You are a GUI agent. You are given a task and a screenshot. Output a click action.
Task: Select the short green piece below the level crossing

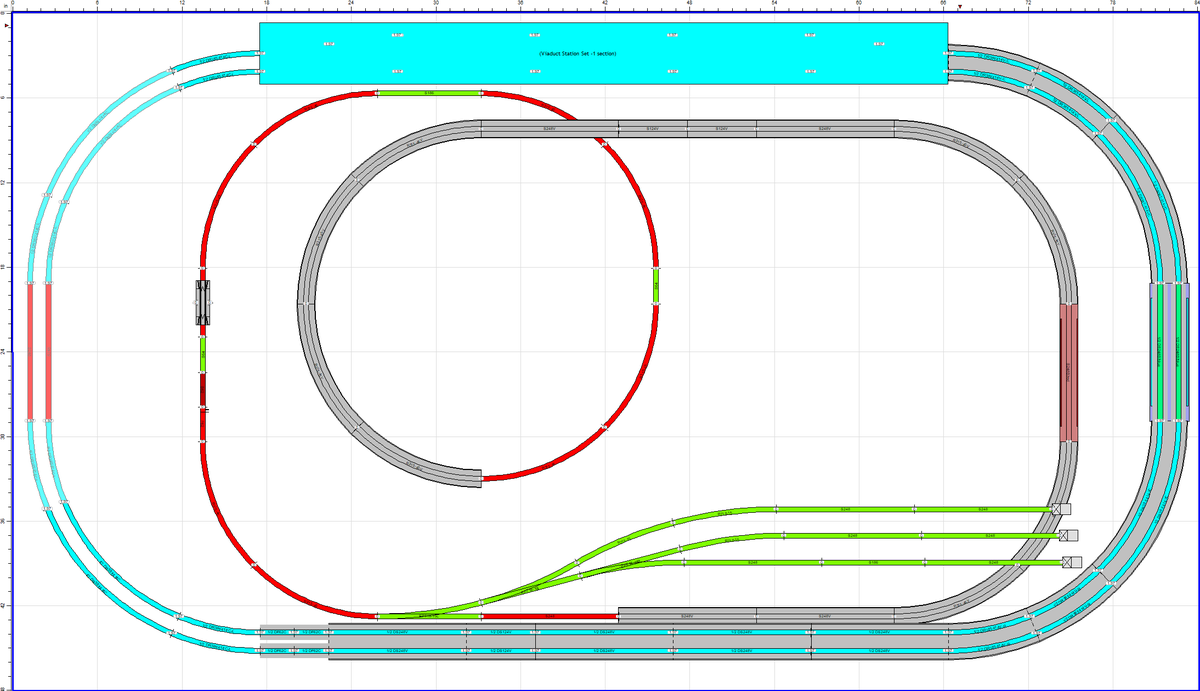[x=202, y=353]
